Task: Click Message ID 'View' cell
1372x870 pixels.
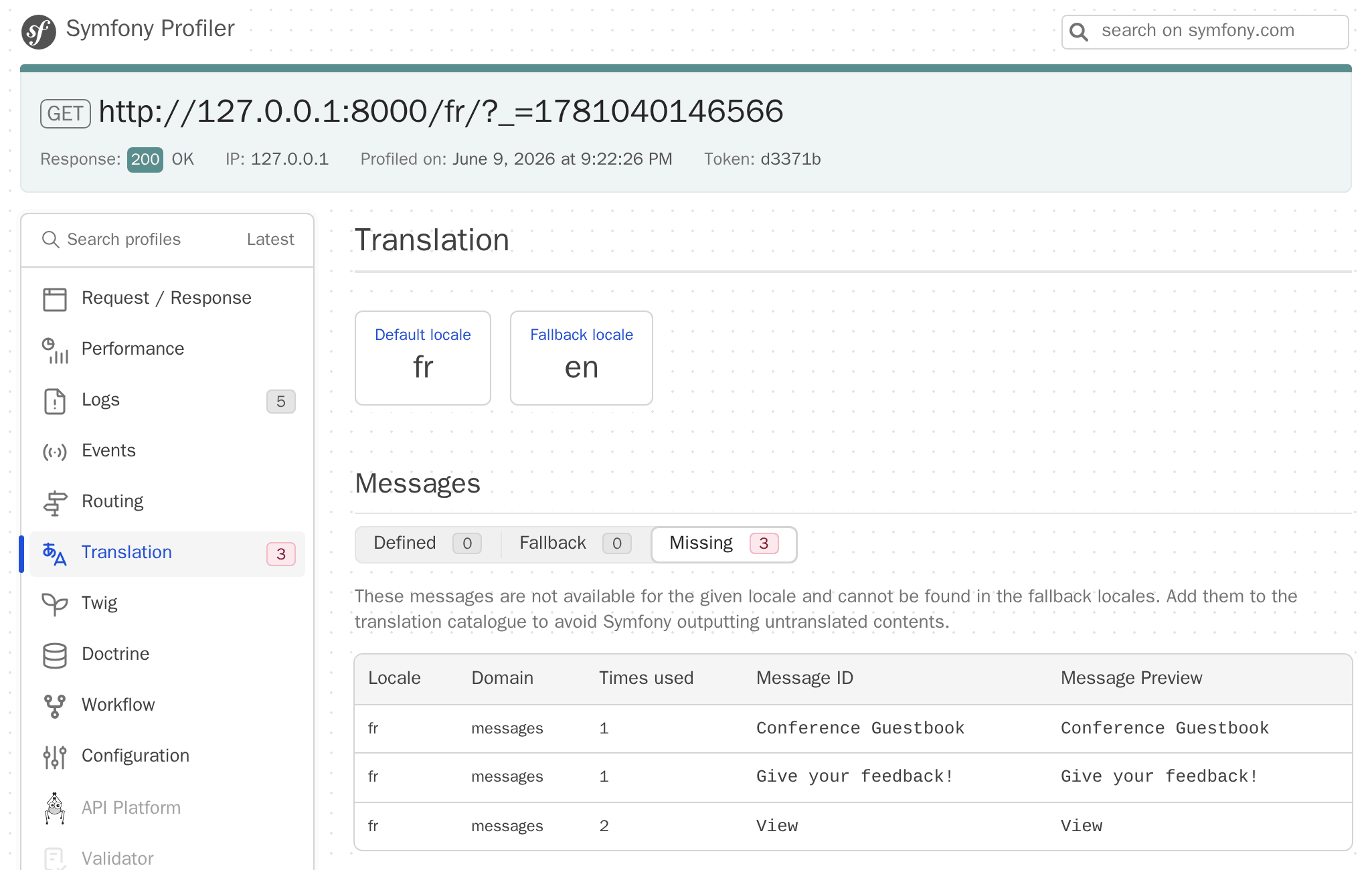Action: pyautogui.click(x=777, y=826)
